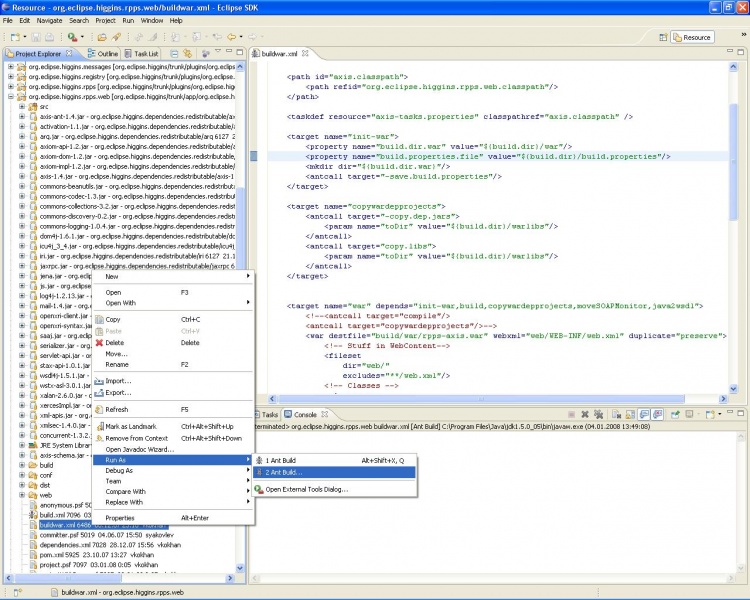Close the buildwar.xml editor tab
This screenshot has width=750, height=600.
pos(305,54)
